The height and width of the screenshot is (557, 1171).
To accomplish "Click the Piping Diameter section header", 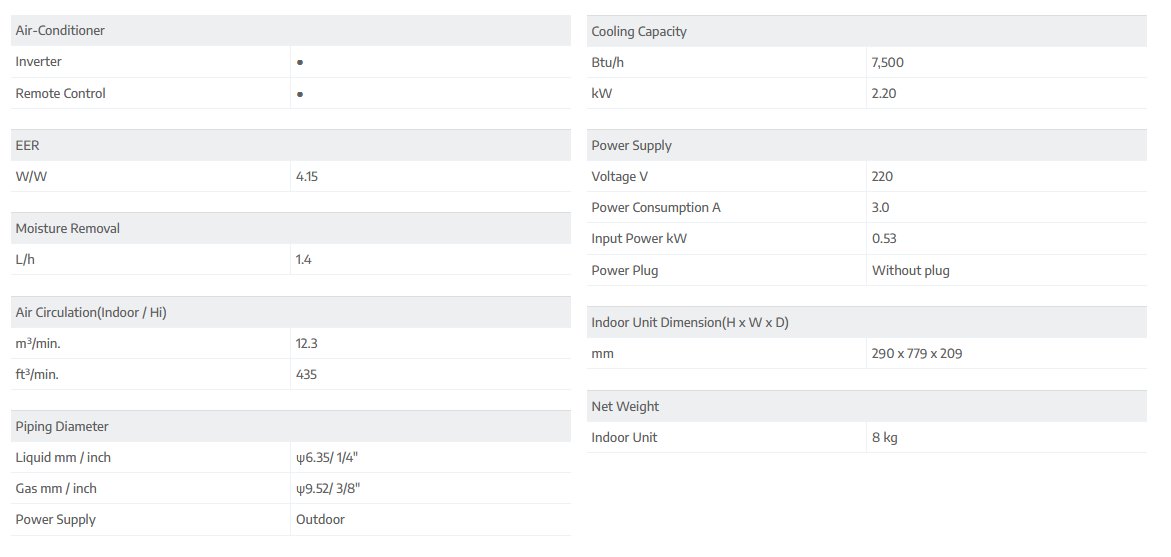I will click(x=62, y=427).
